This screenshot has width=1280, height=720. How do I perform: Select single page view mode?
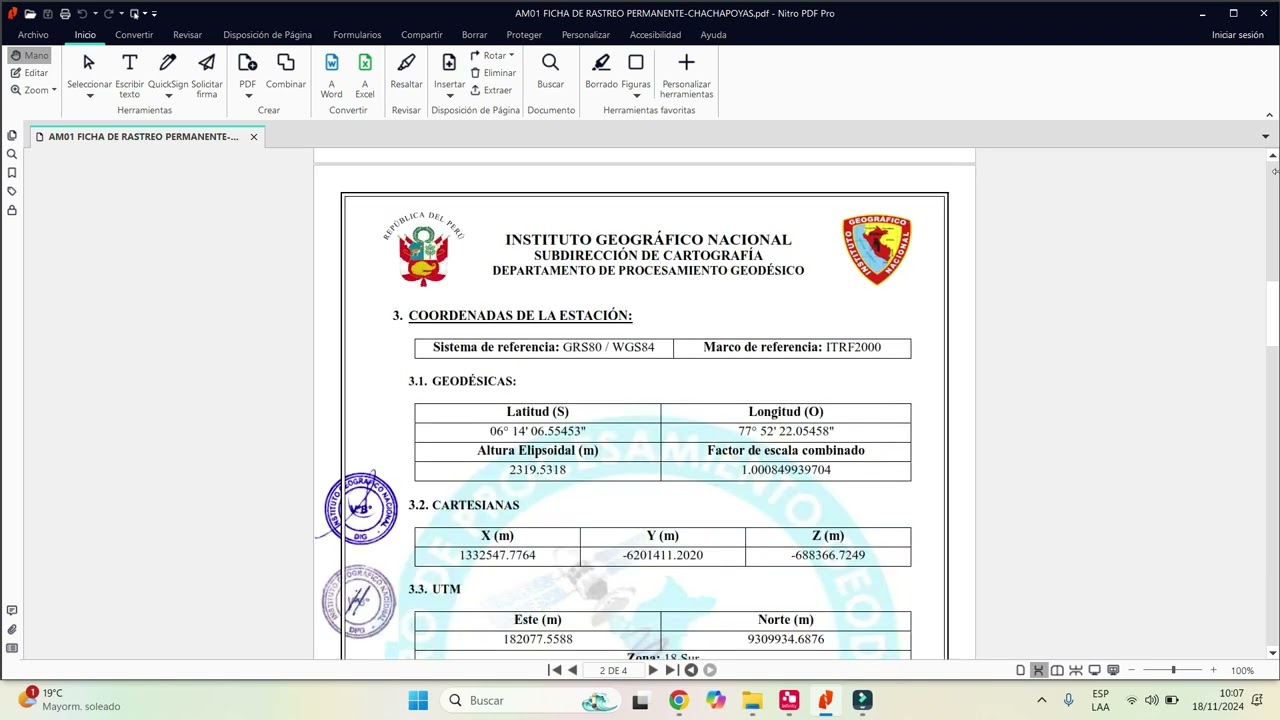[x=1020, y=671]
